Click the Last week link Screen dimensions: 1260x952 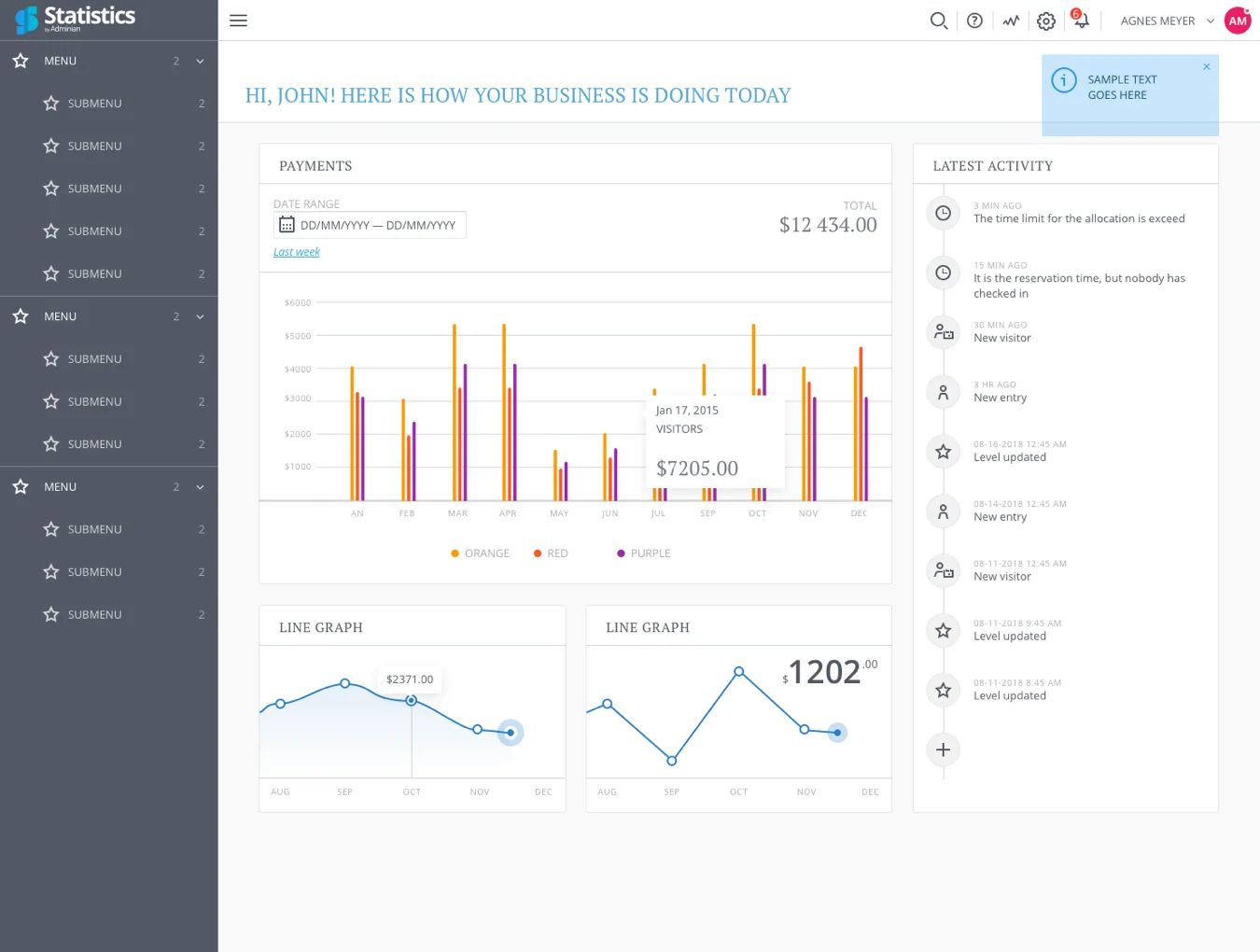click(296, 252)
